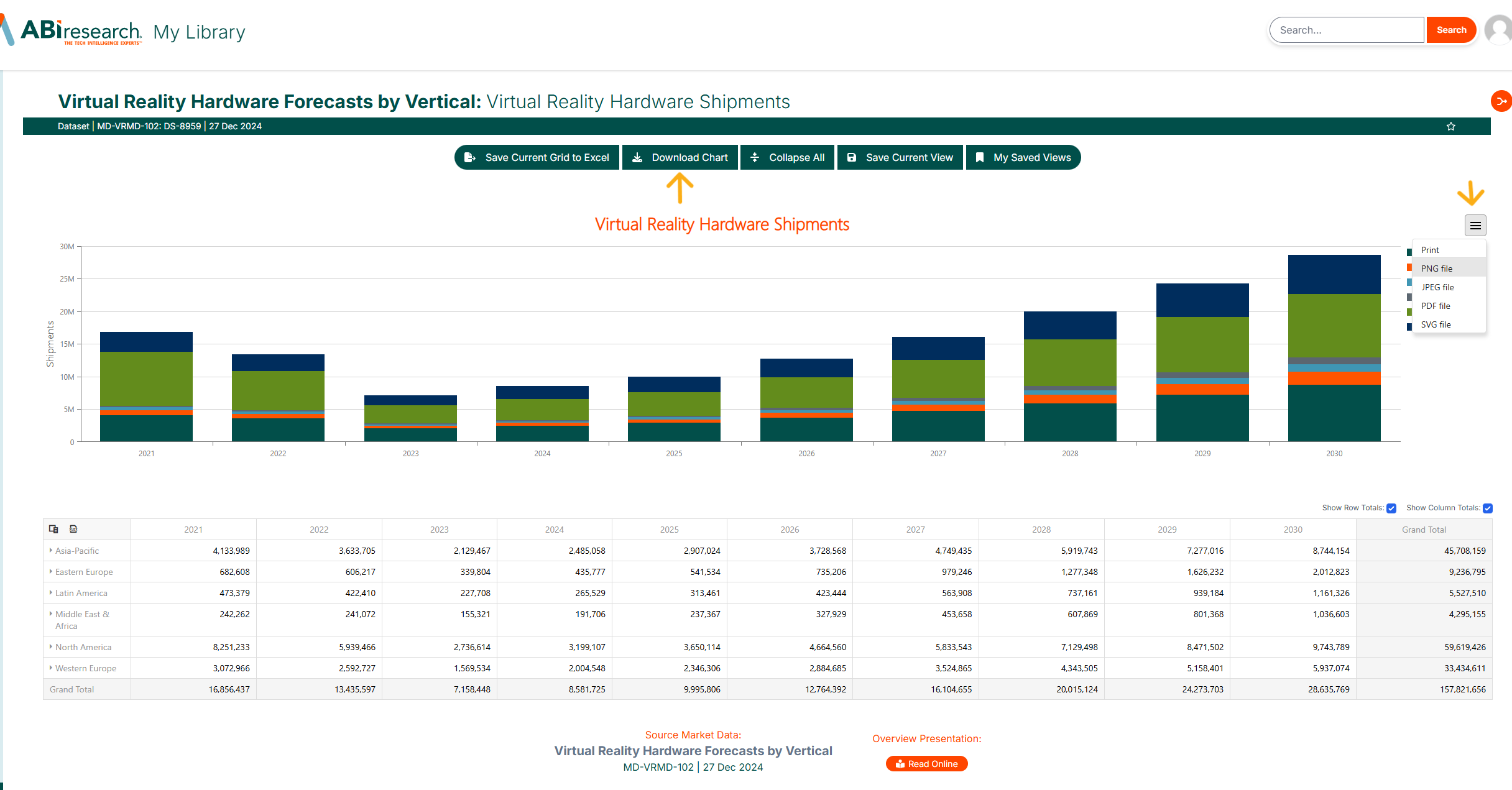
Task: Expand the Asia-Pacific row
Action: (51, 550)
